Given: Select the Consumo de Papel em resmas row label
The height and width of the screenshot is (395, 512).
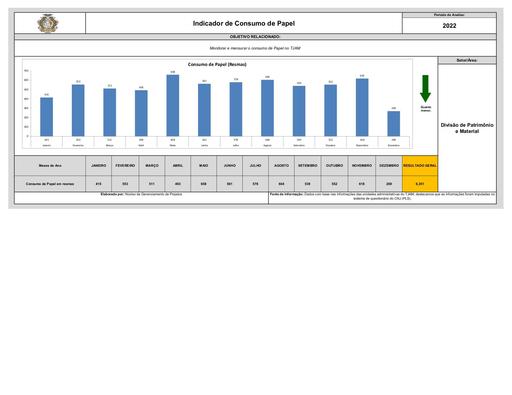Looking at the screenshot, I should [x=50, y=184].
